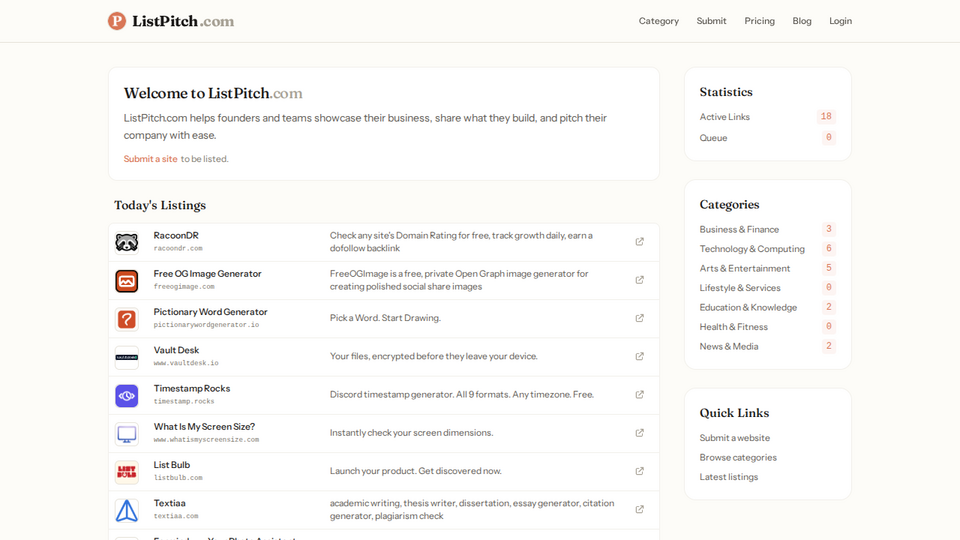Follow the 'Submit a site' link
This screenshot has height=540, width=960.
151,159
